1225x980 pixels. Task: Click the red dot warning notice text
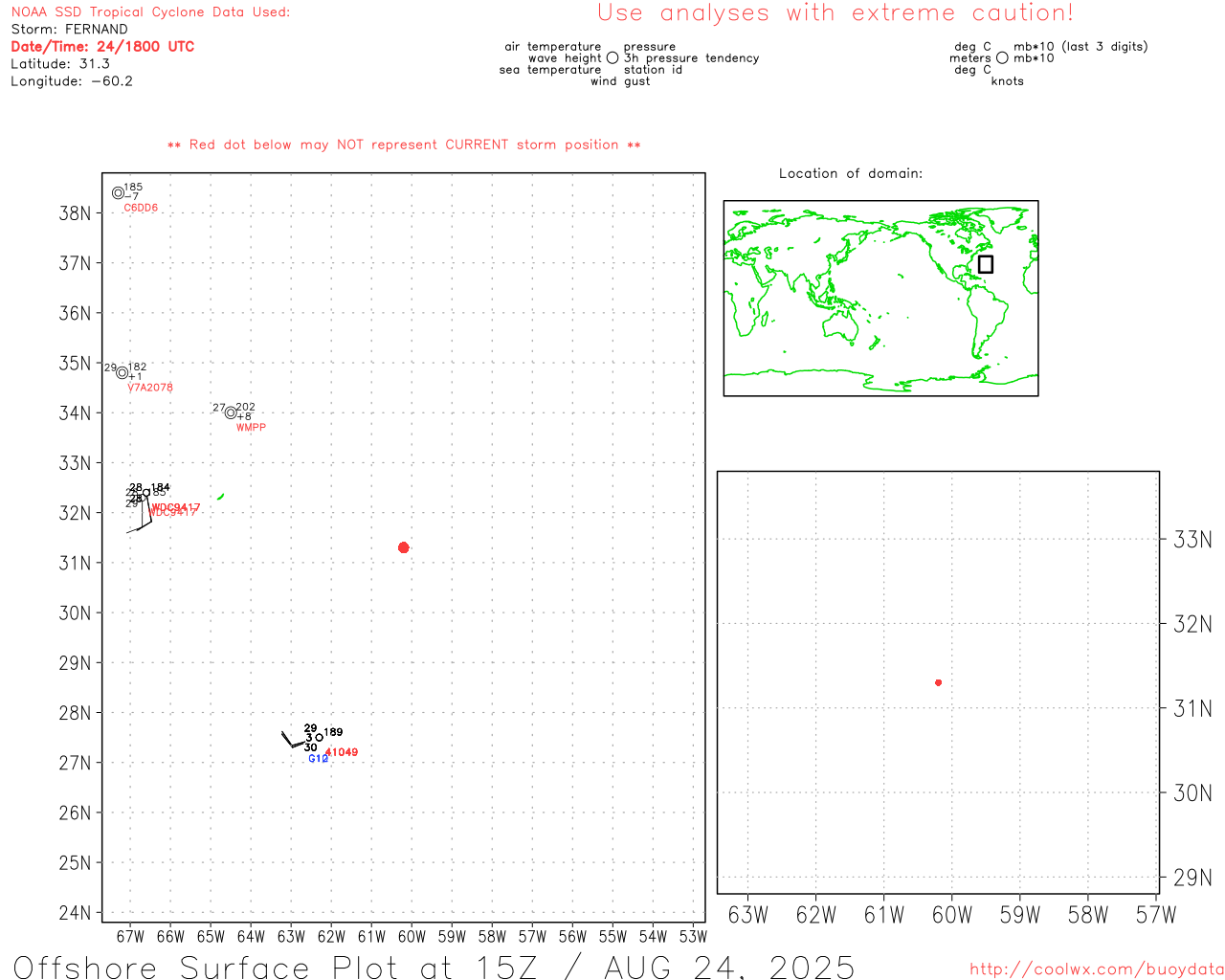[404, 145]
